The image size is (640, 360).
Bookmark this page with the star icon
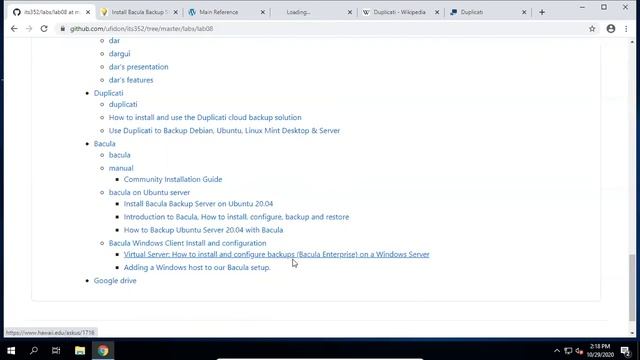click(x=592, y=29)
